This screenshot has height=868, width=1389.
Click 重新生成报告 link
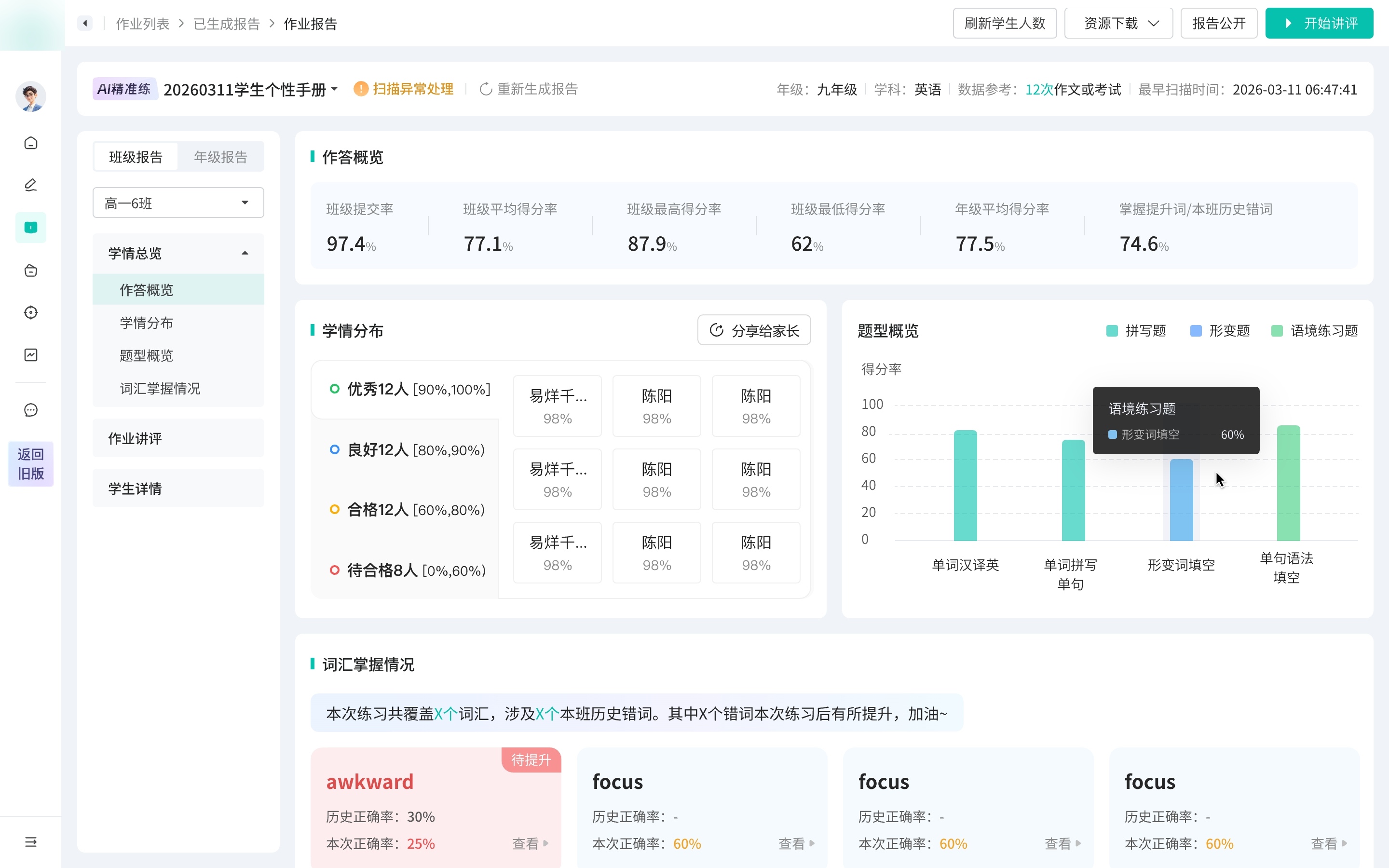pyautogui.click(x=537, y=89)
